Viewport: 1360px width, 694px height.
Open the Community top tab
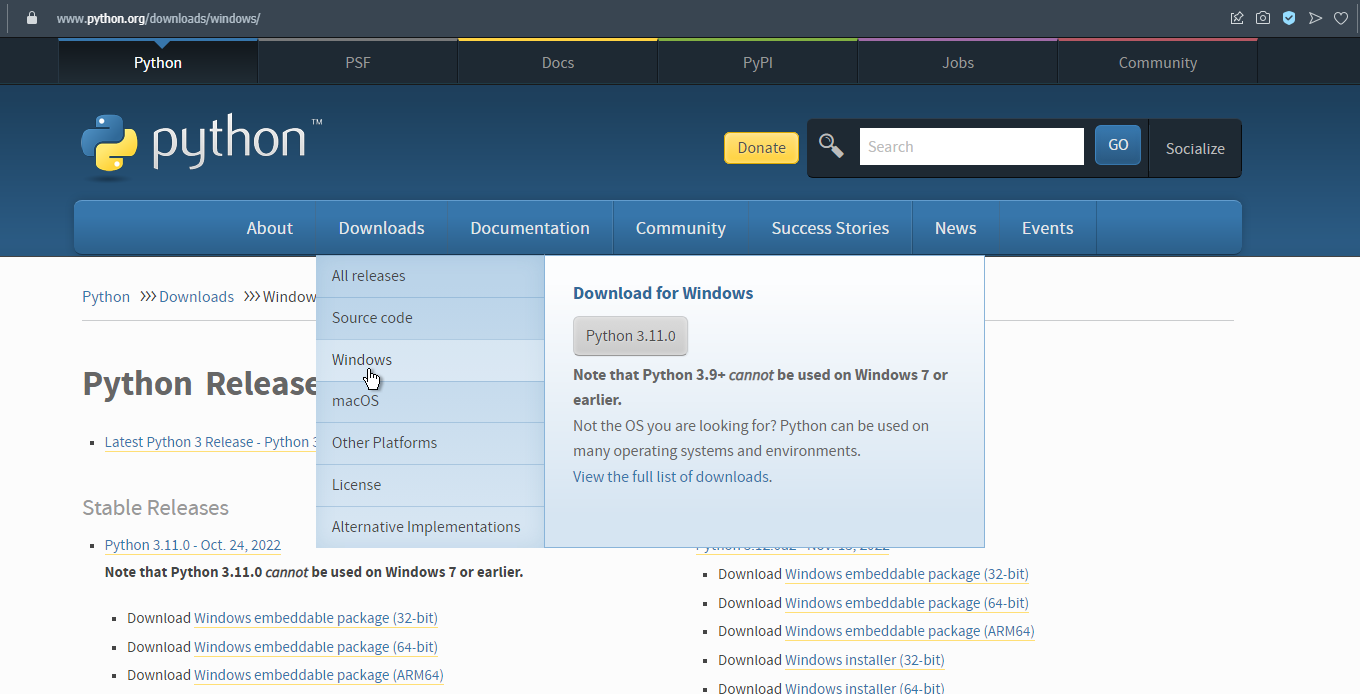pyautogui.click(x=1158, y=62)
